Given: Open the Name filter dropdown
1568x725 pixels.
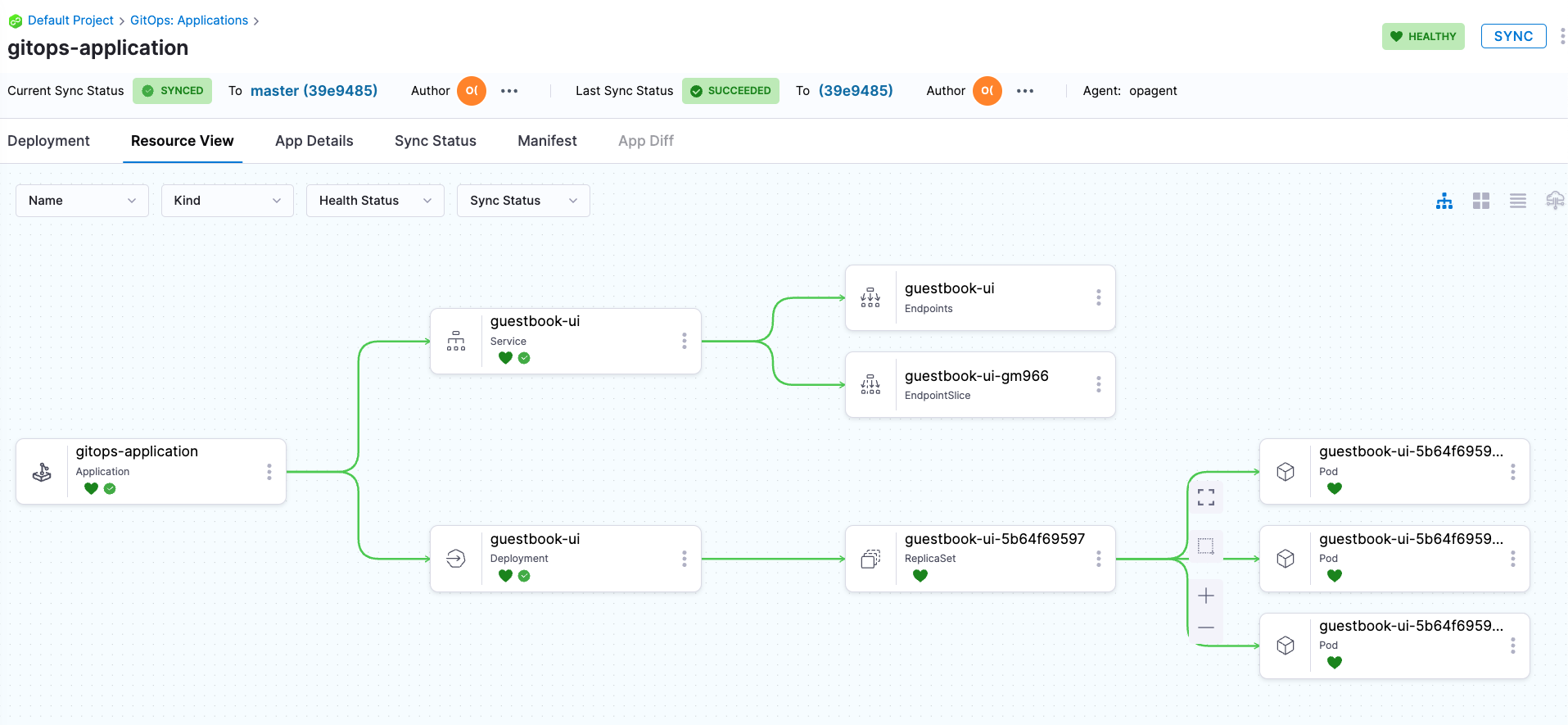Looking at the screenshot, I should click(82, 201).
